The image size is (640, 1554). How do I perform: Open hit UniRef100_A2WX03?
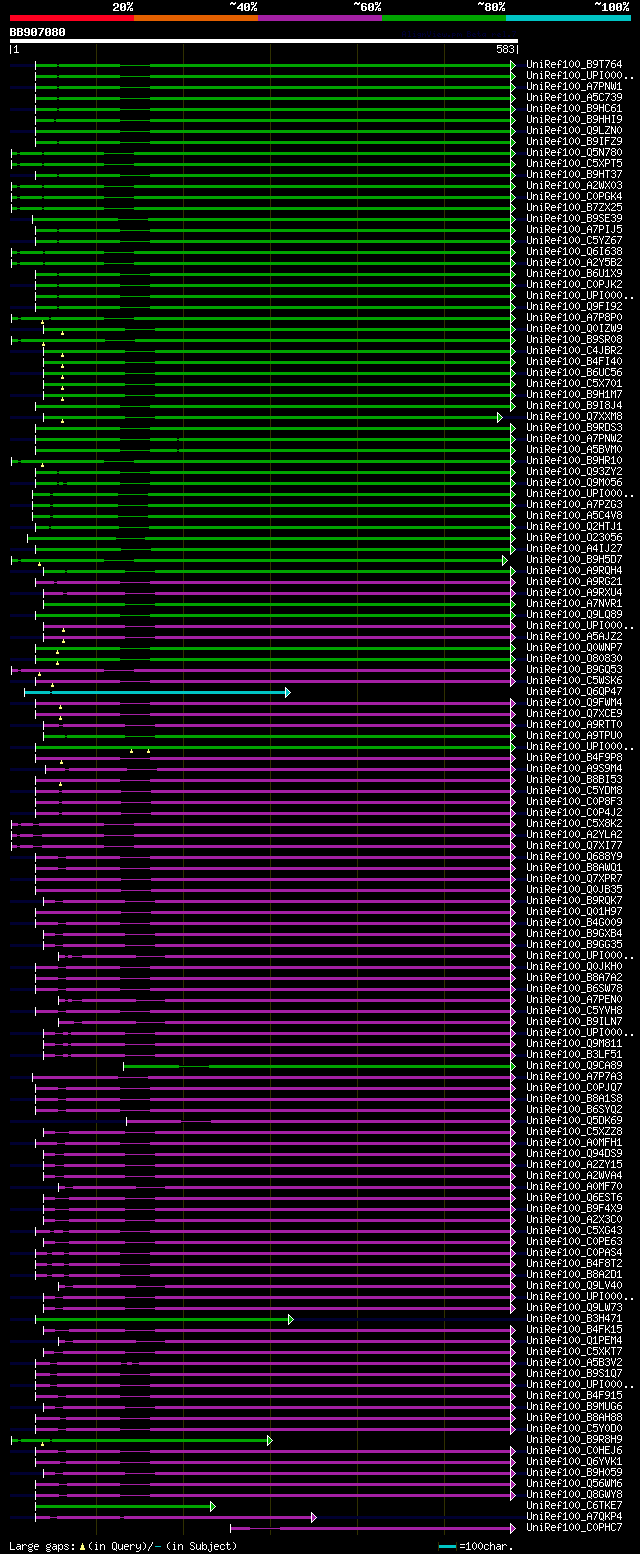[574, 186]
